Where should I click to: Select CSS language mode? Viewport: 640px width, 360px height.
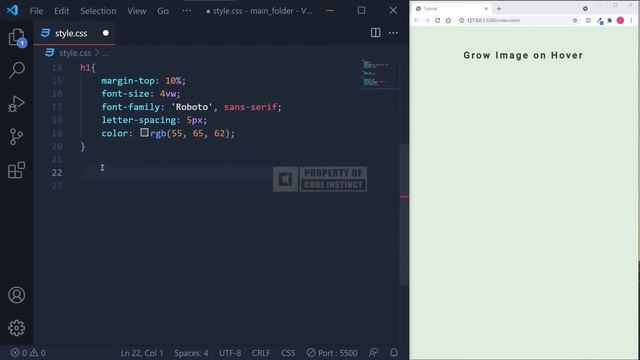(x=288, y=353)
